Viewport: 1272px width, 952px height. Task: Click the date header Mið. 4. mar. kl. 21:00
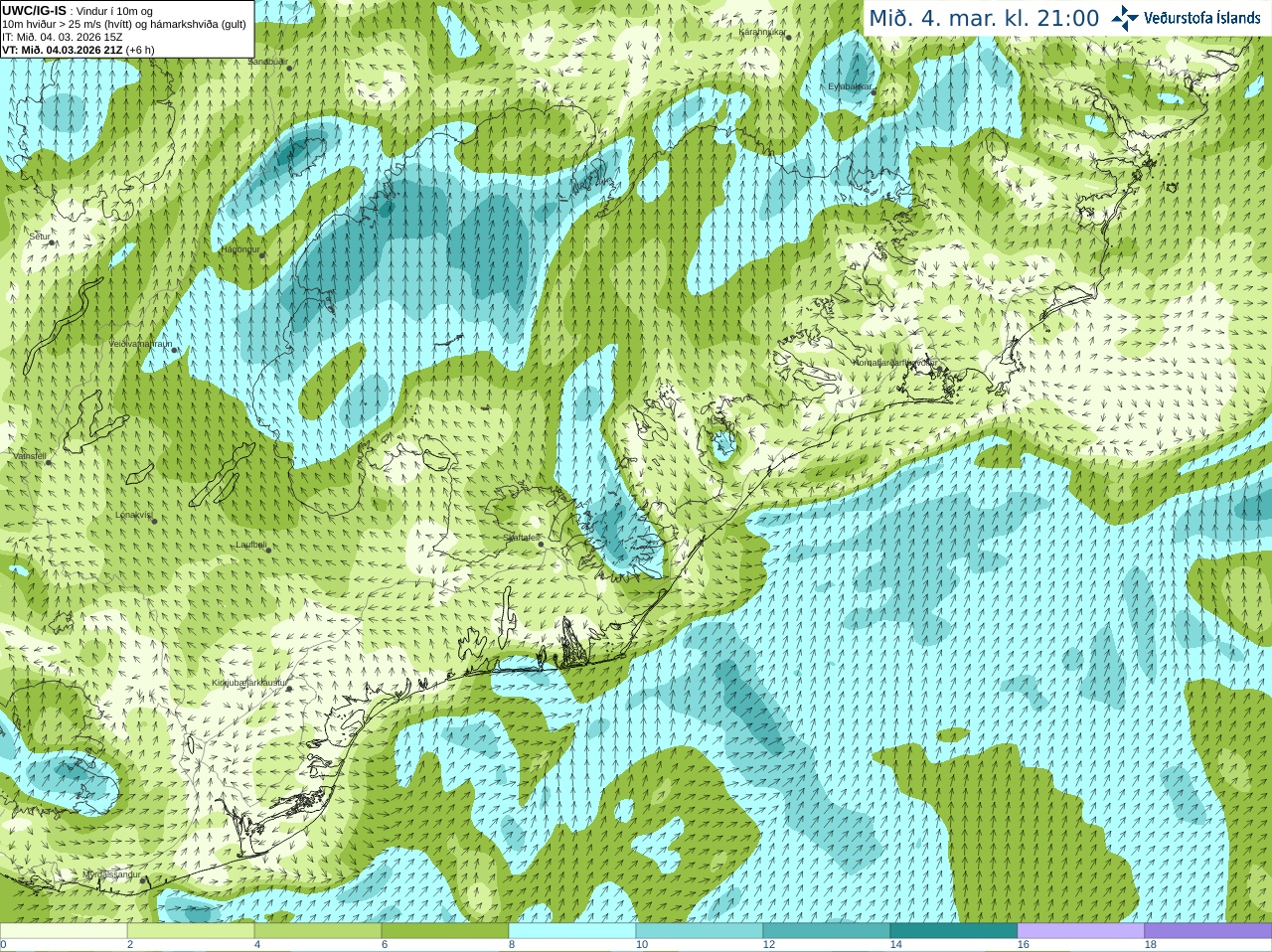point(984,18)
